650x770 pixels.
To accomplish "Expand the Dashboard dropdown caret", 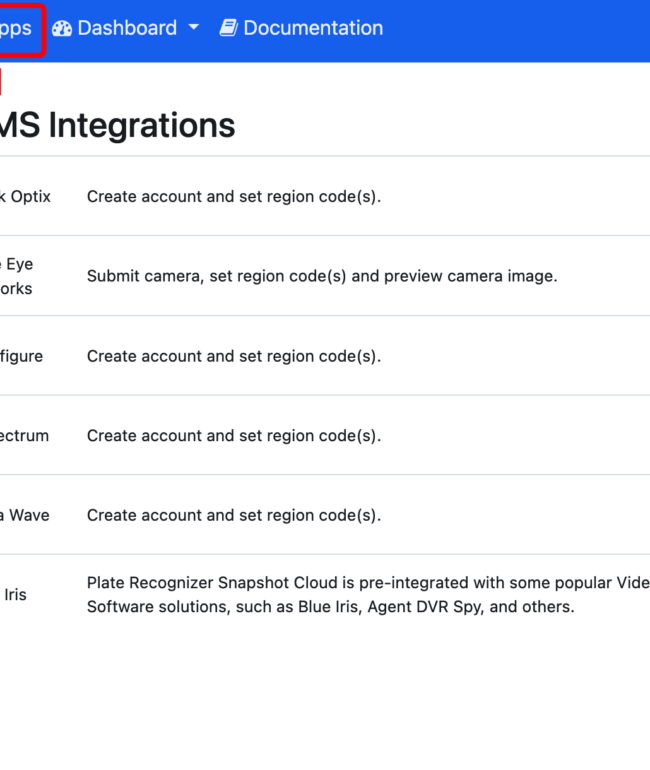I will [194, 28].
